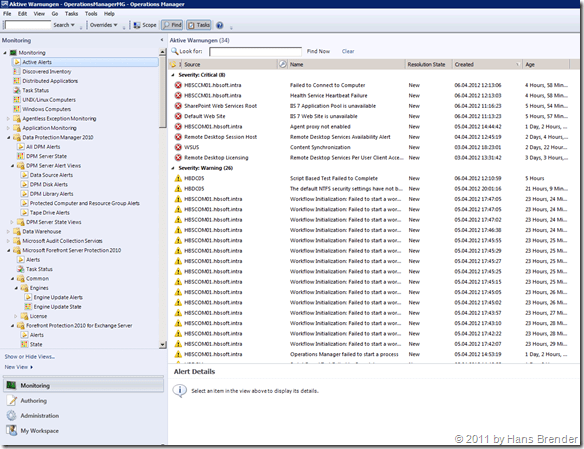The image size is (584, 449).
Task: Click the toolbar search input field
Action: tap(28, 25)
